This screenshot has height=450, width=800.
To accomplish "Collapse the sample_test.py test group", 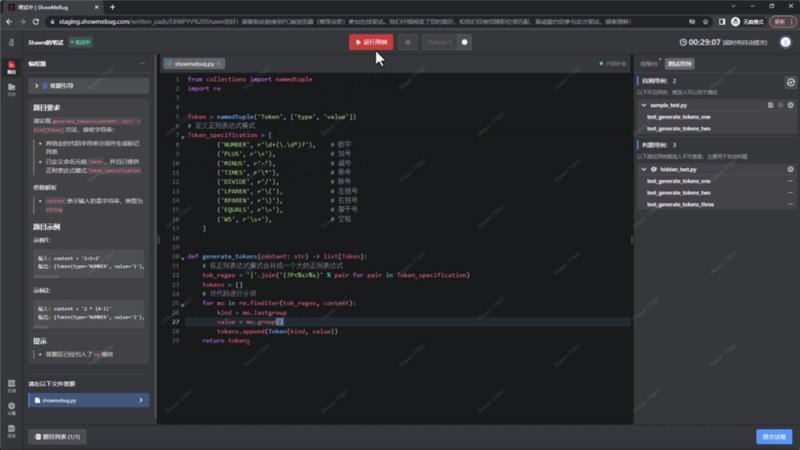I will click(643, 104).
